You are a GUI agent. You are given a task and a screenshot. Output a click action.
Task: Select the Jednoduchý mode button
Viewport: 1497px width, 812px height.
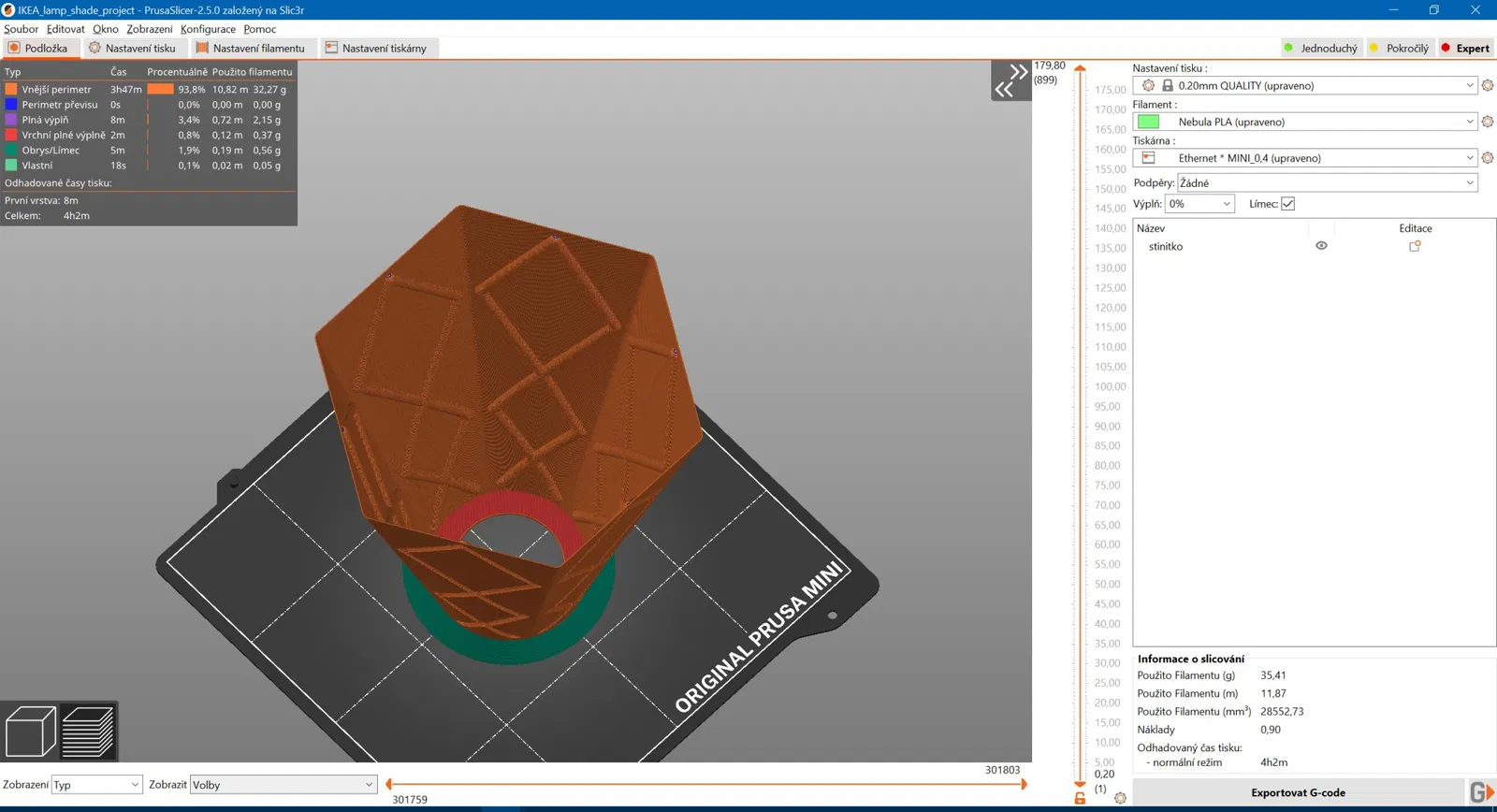(1320, 48)
